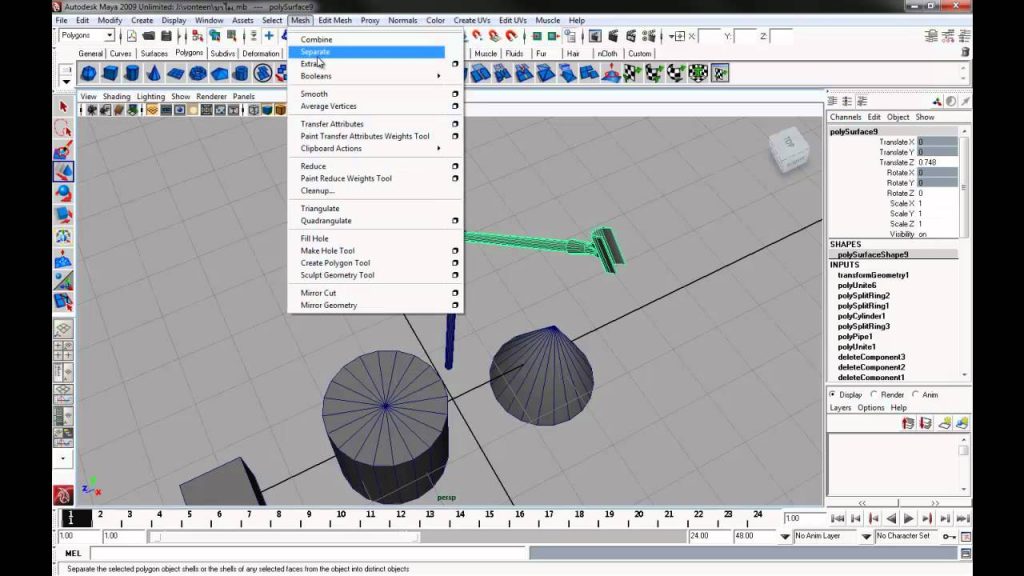Viewport: 1024px width, 576px height.
Task: Click the shelf trash can icon
Action: coord(965,52)
